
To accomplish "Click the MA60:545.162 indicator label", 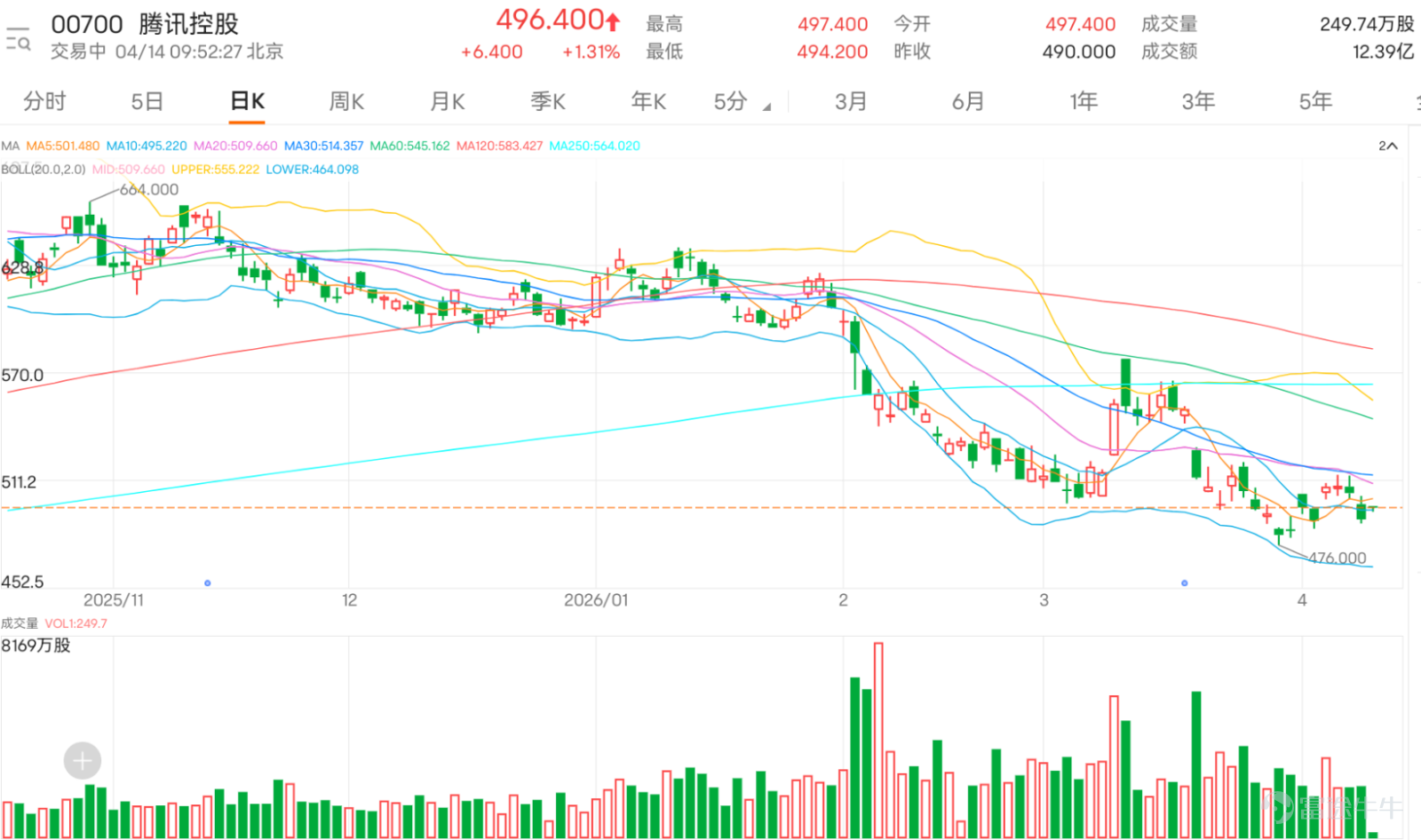I will pyautogui.click(x=410, y=146).
